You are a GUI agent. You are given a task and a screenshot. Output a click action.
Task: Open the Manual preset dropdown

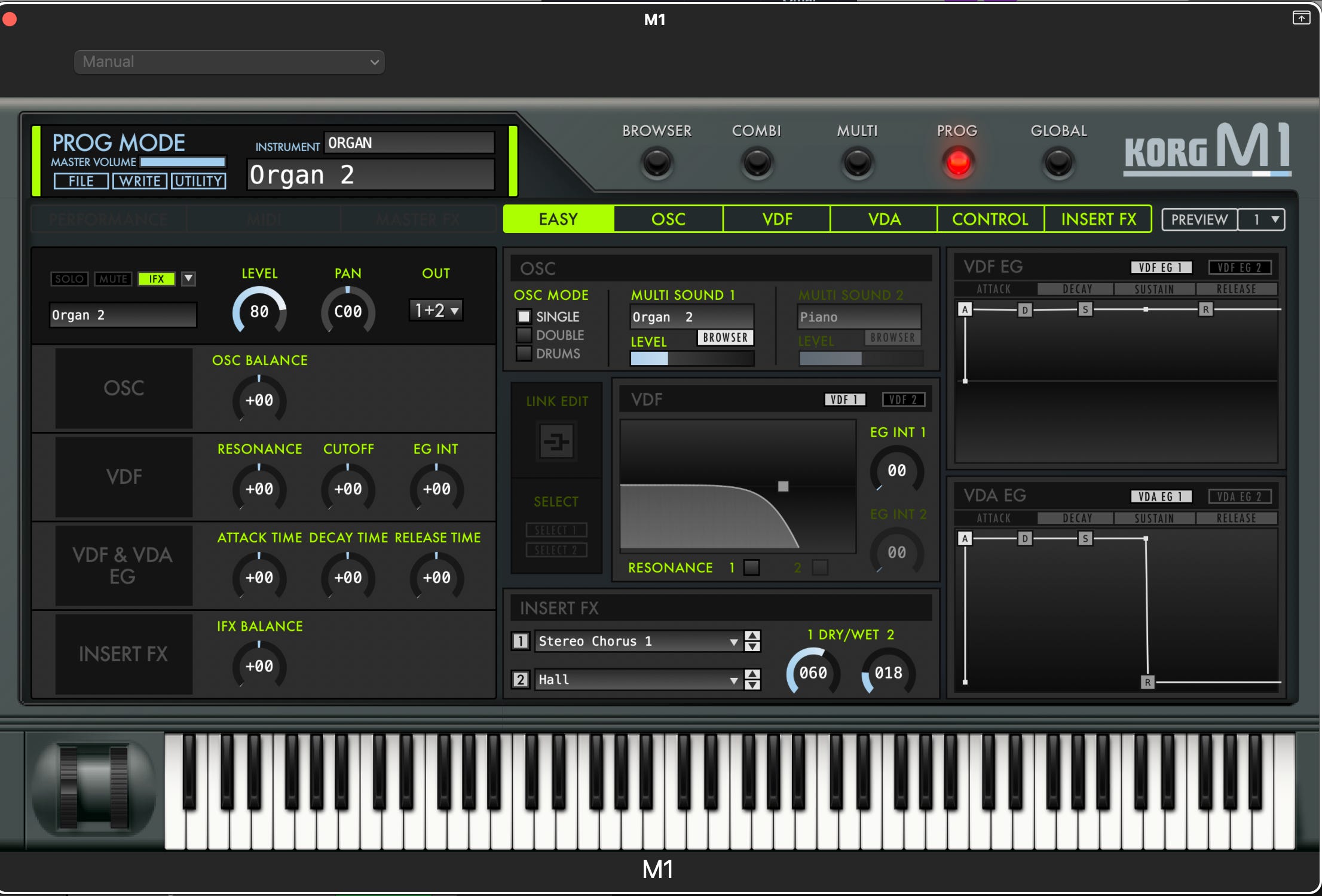click(229, 62)
